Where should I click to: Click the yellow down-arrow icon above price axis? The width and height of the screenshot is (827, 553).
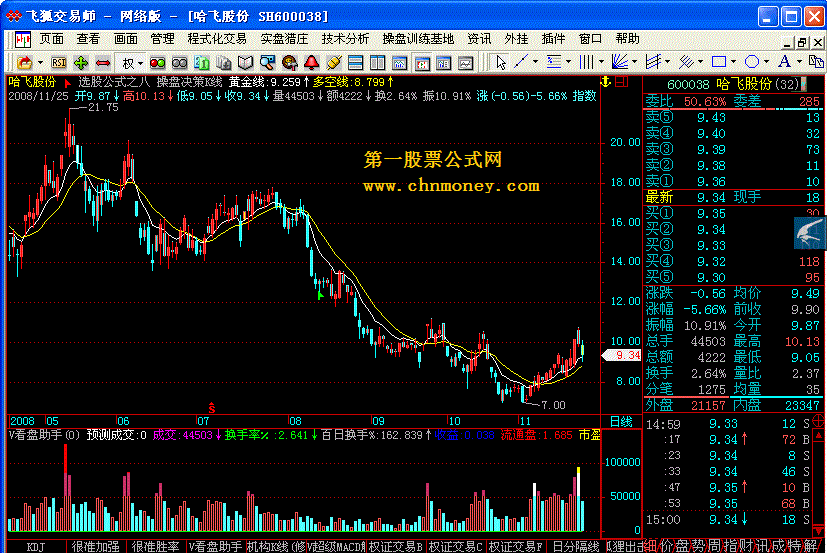pos(605,82)
